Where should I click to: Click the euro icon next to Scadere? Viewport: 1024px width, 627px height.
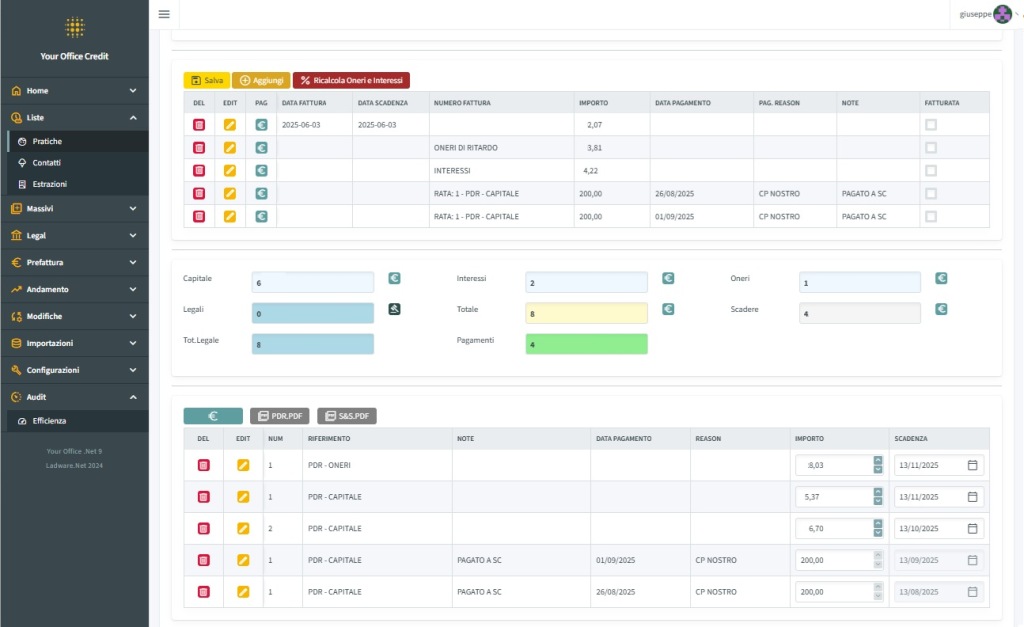tap(941, 309)
